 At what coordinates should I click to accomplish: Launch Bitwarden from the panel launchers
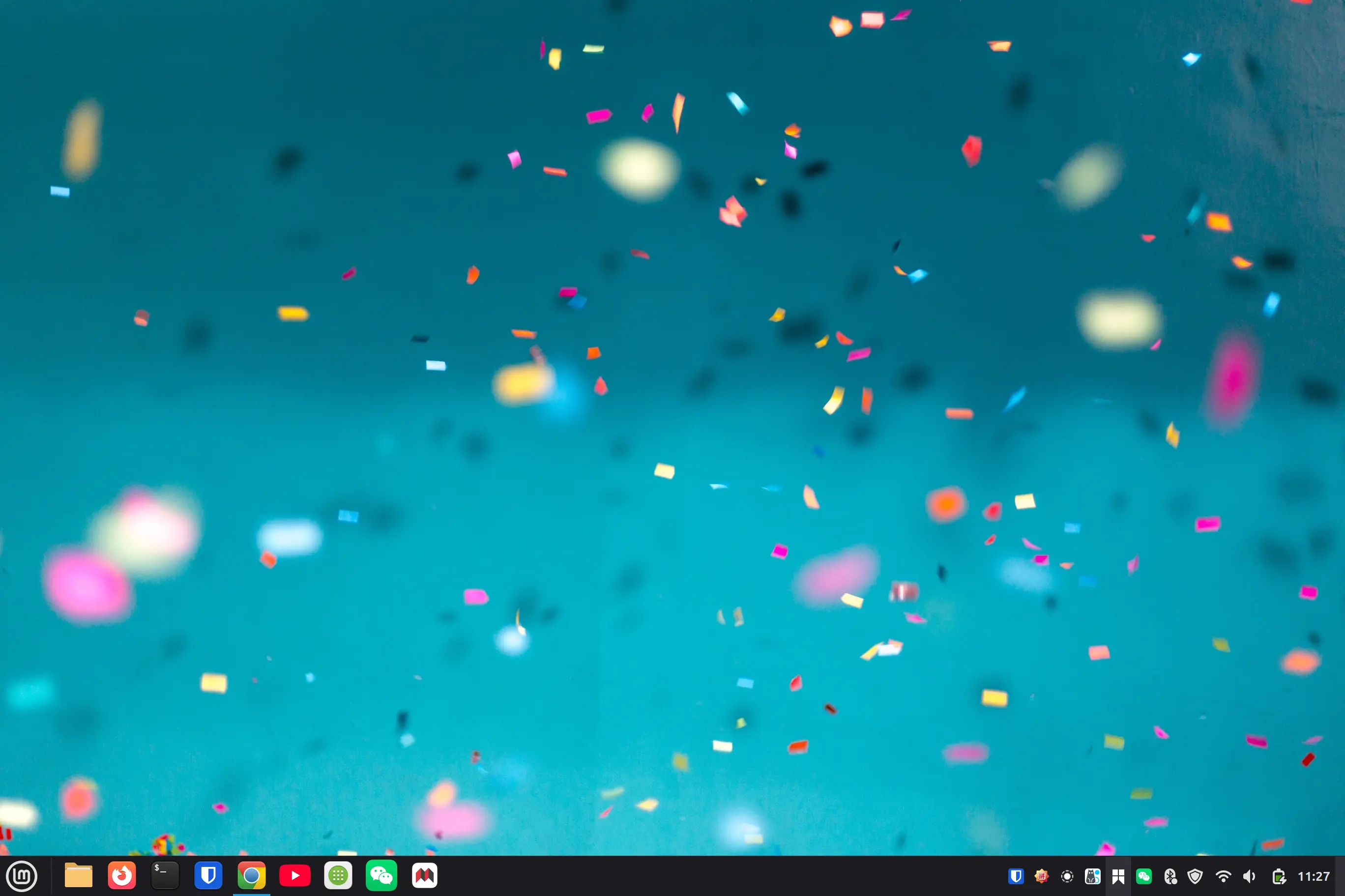click(208, 875)
